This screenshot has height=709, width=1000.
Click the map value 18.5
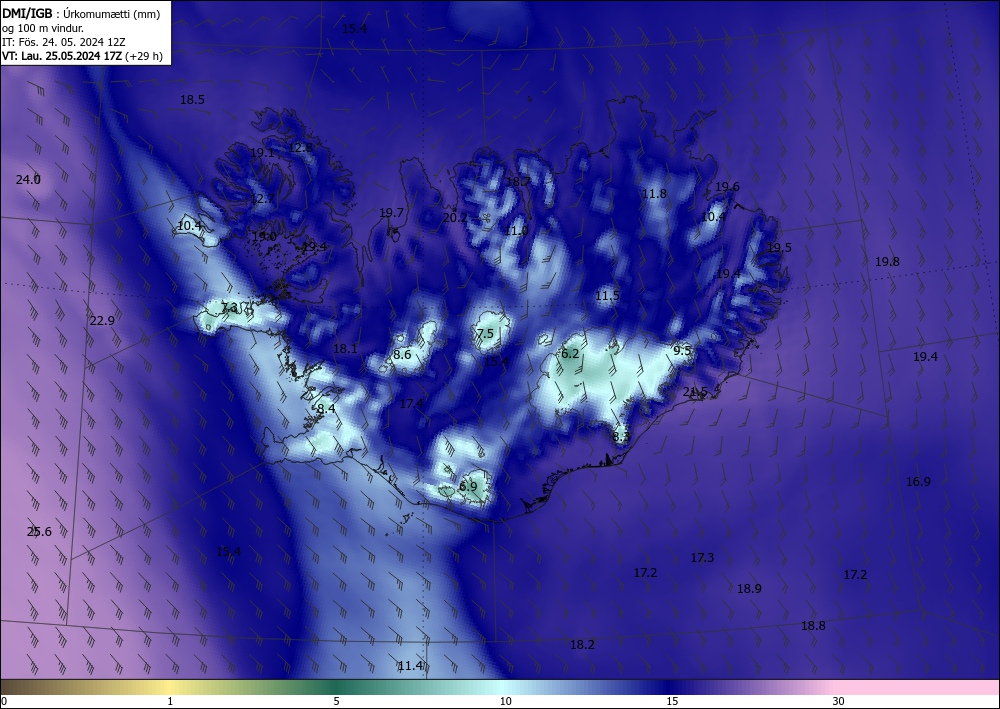tap(192, 99)
